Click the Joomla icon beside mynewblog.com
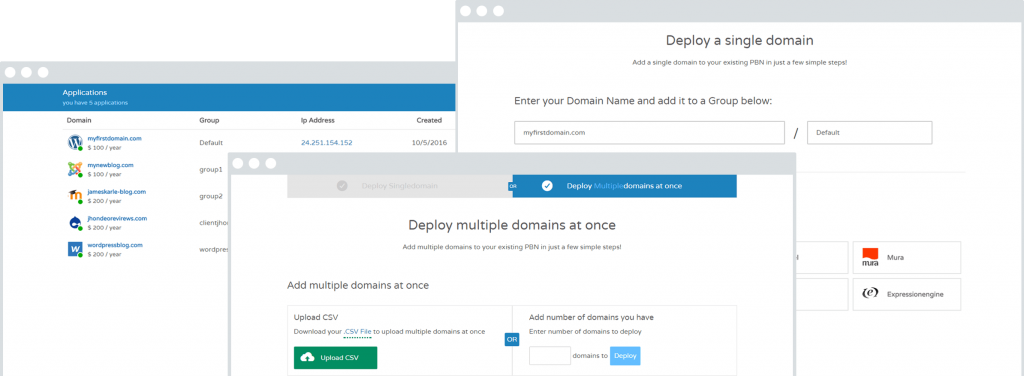 click(74, 168)
